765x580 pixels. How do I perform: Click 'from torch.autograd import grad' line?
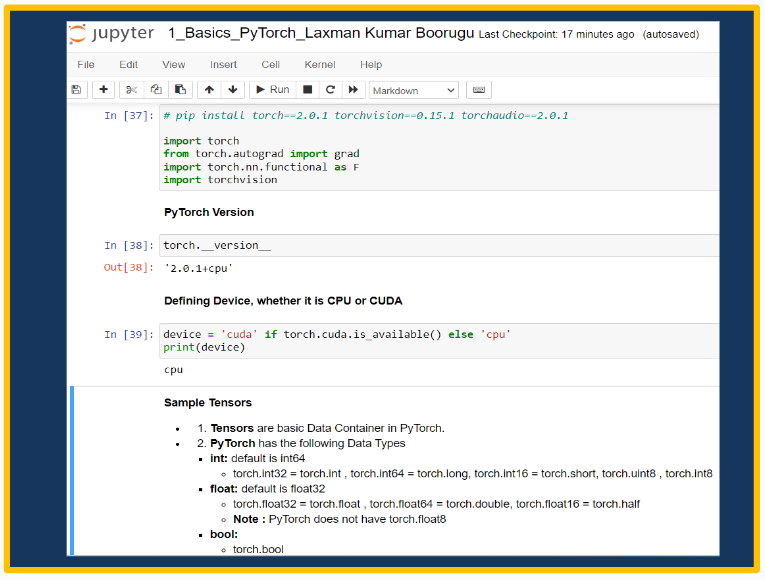click(x=262, y=154)
